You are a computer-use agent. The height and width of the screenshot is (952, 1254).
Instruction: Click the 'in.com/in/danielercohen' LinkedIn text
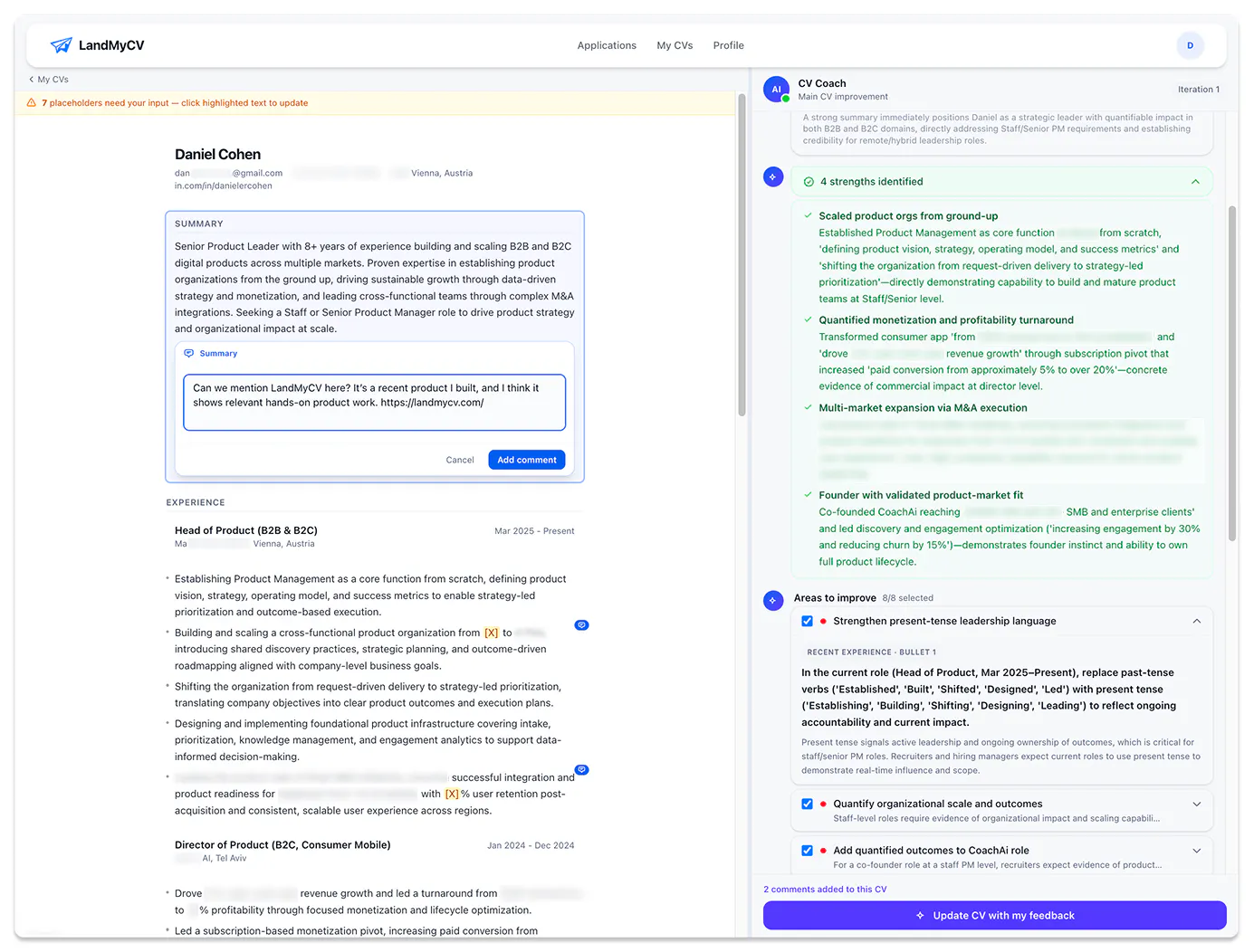[224, 186]
